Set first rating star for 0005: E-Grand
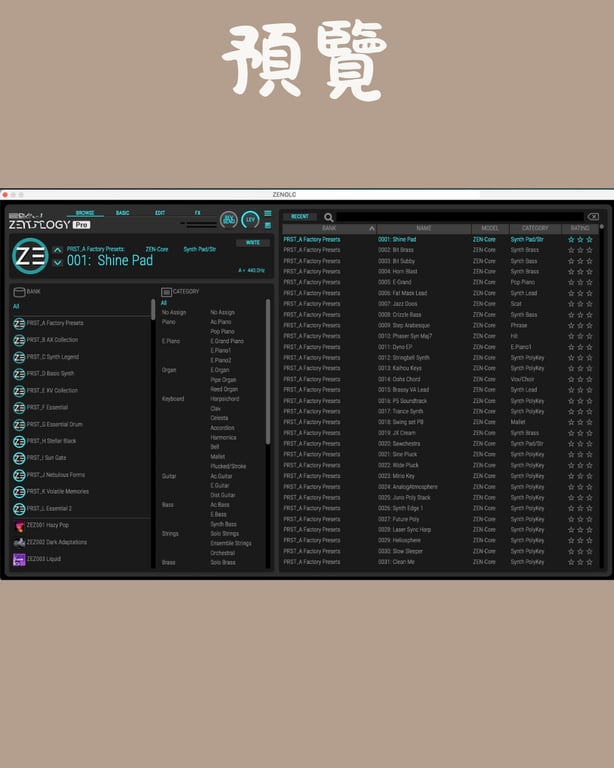Screen dimensions: 614x768 pos(571,283)
